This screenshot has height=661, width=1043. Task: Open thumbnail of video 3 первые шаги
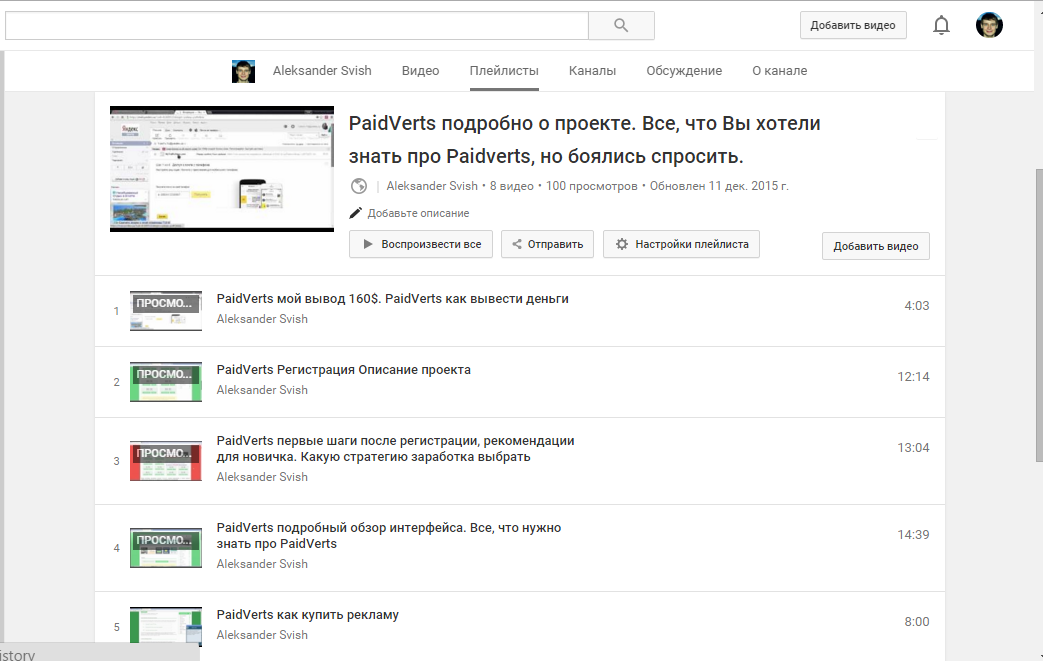166,461
